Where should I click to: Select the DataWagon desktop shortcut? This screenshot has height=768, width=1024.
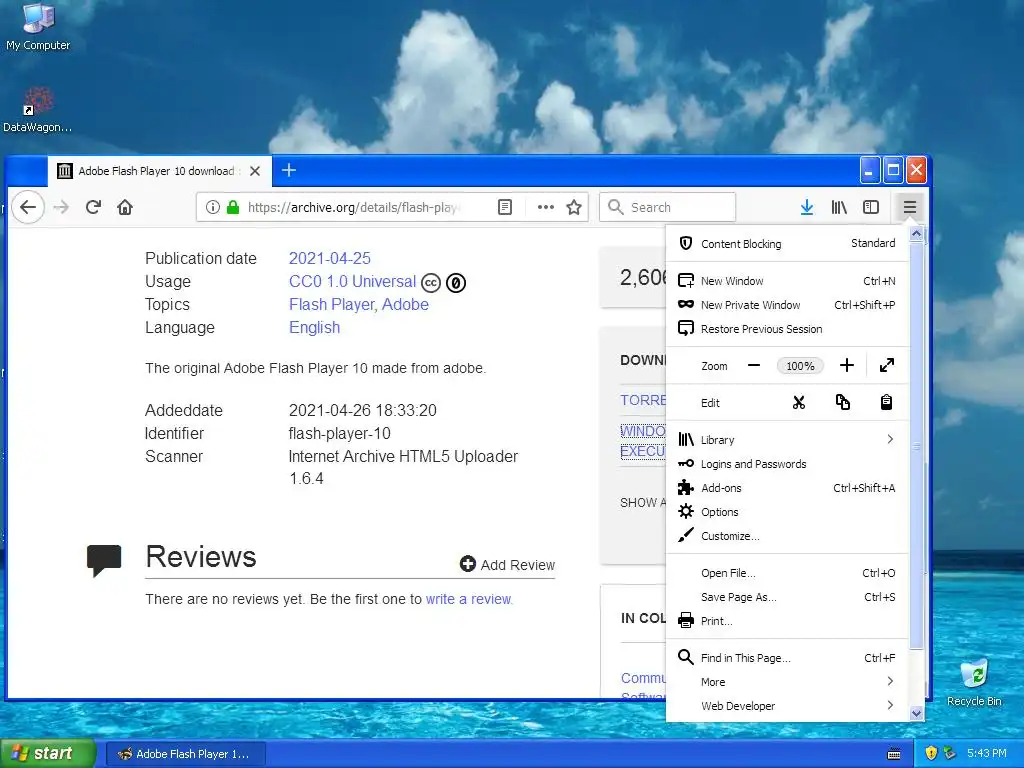pyautogui.click(x=37, y=110)
